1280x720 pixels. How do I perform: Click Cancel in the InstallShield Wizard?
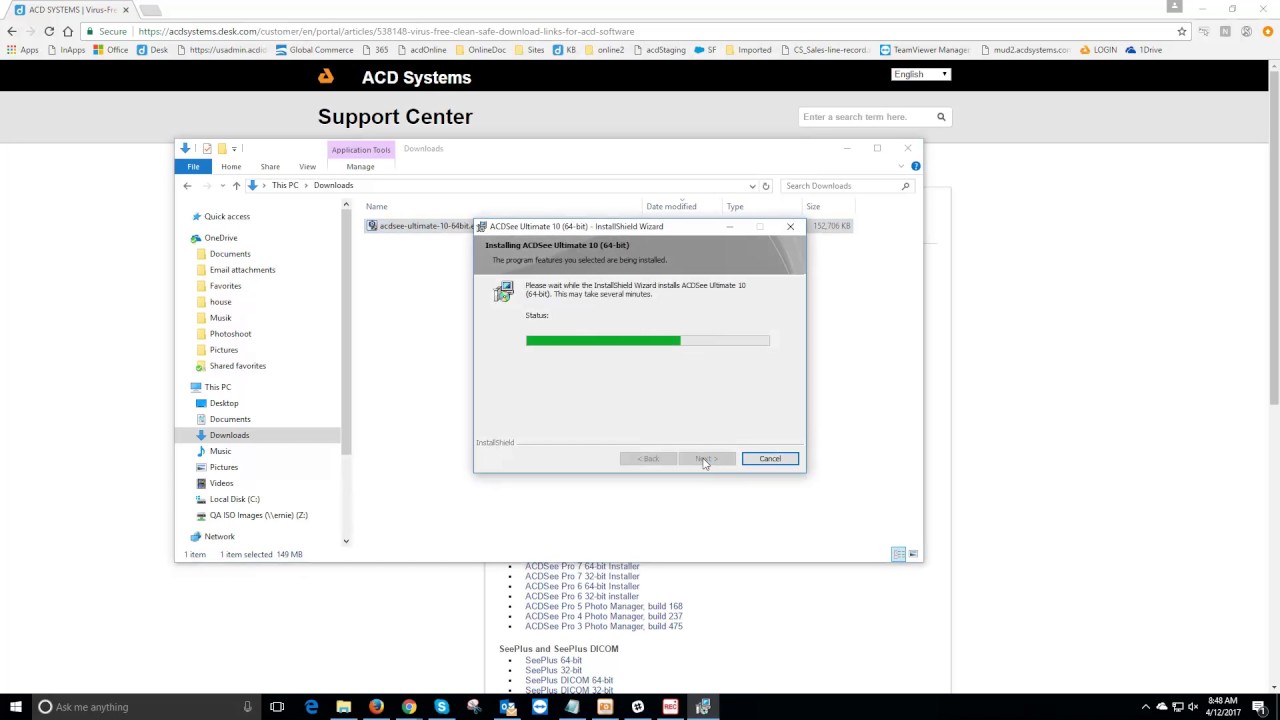770,458
